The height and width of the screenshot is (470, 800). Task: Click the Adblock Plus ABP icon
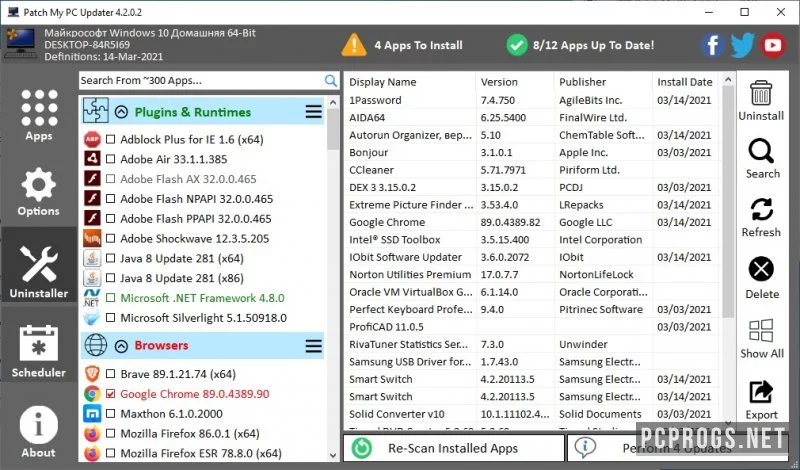[92, 139]
